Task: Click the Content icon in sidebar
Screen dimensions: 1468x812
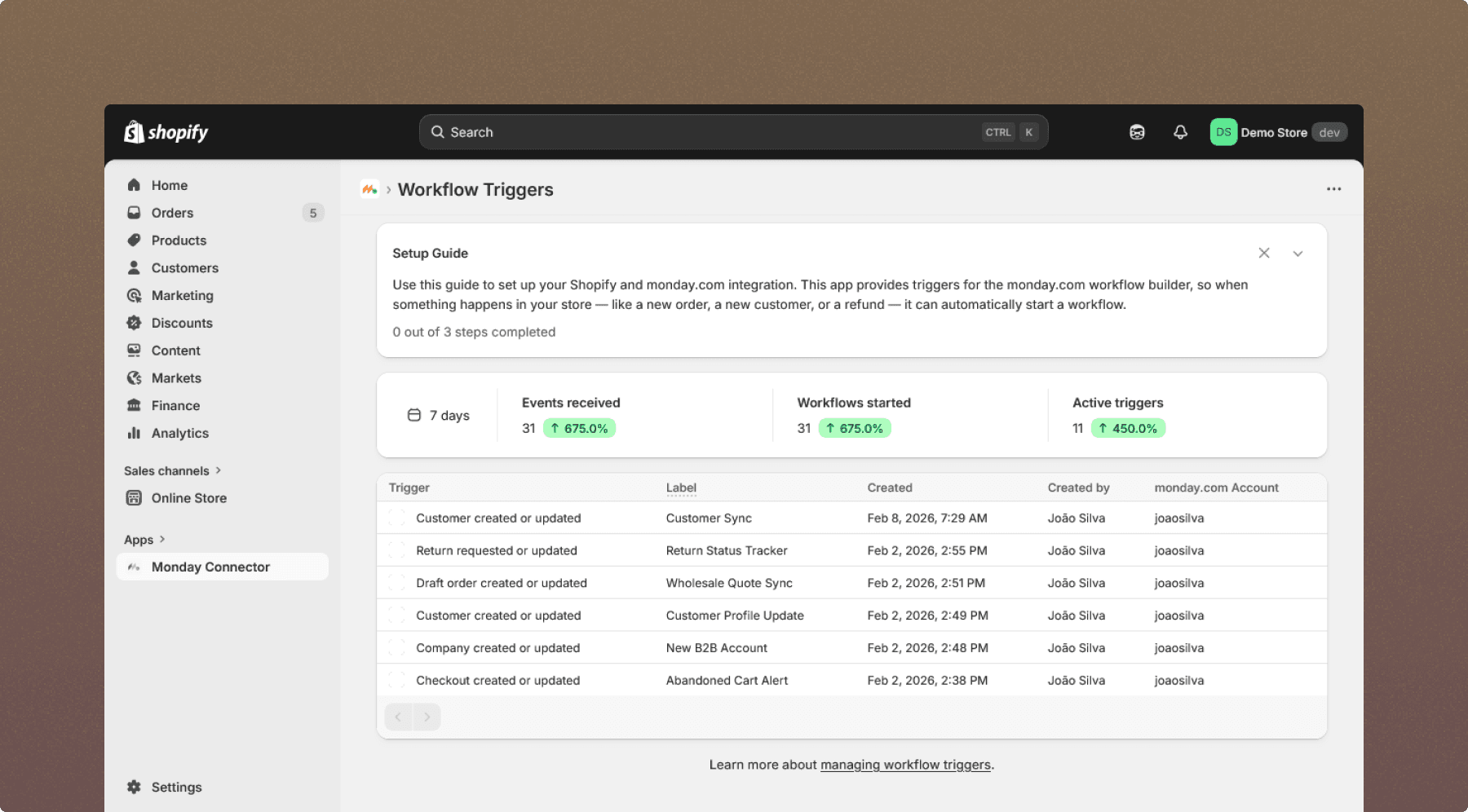Action: point(134,351)
